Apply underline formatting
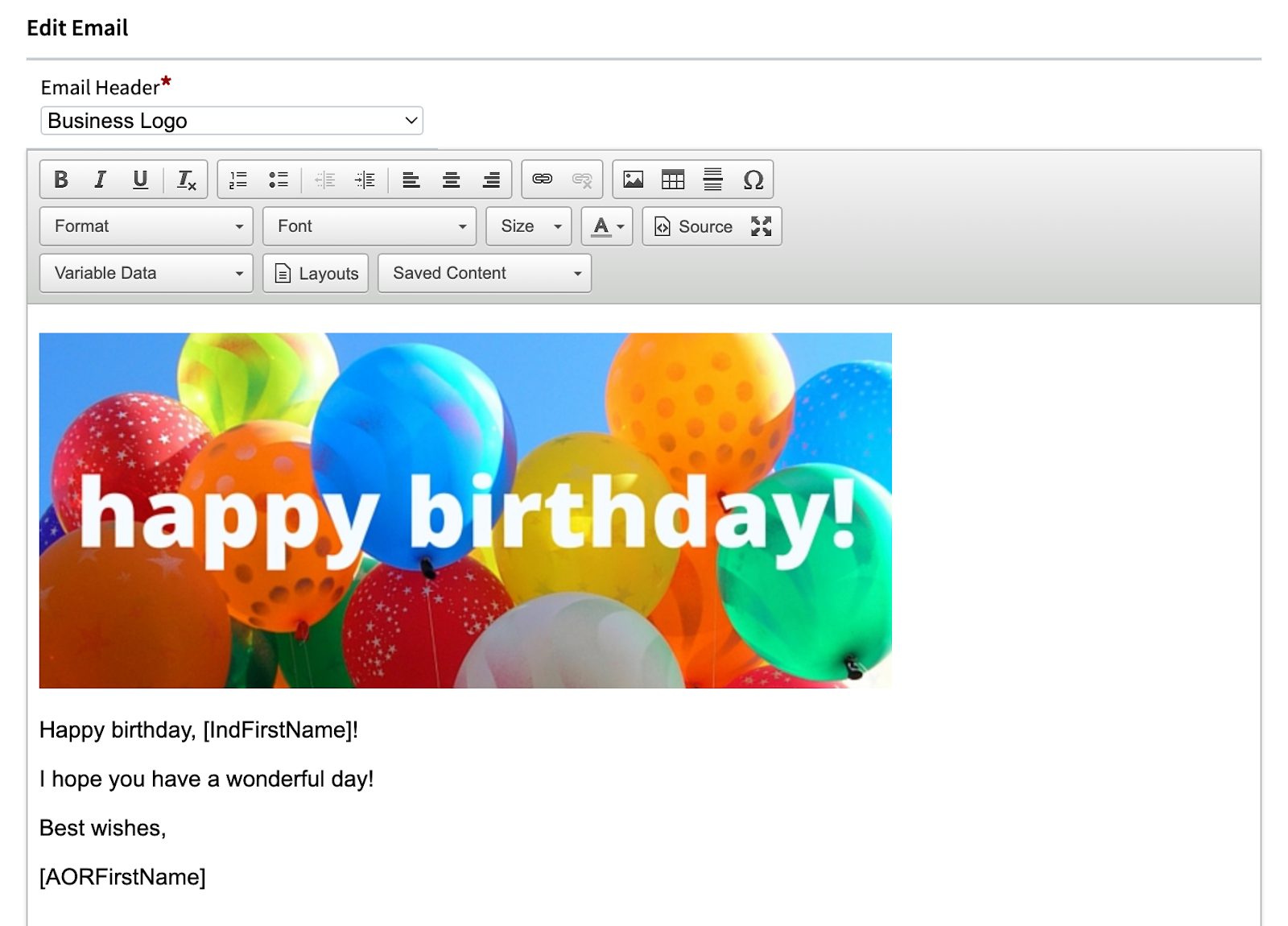The width and height of the screenshot is (1288, 926). (140, 180)
